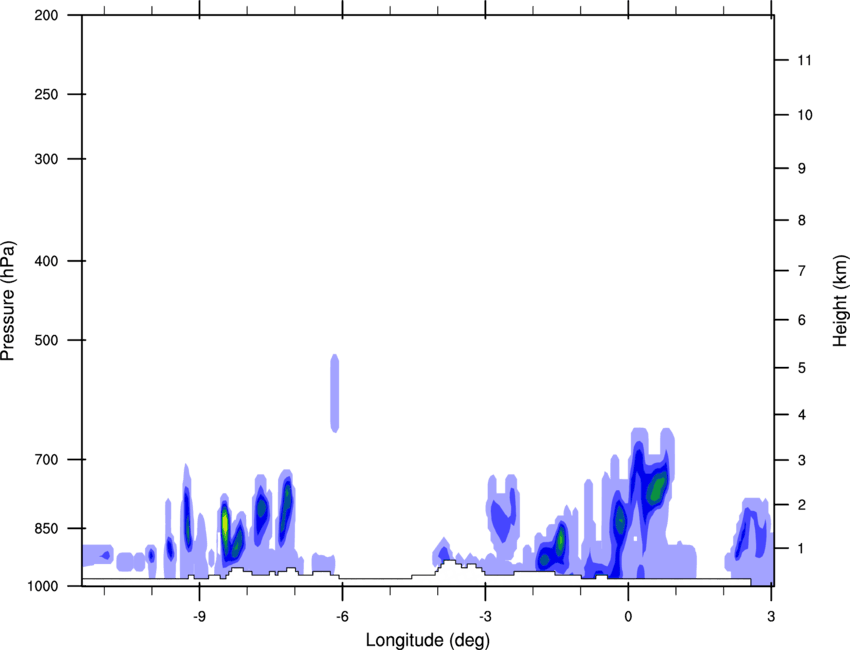Click the 500 pressure tick label
Screen dimensions: 850x650
point(46,340)
